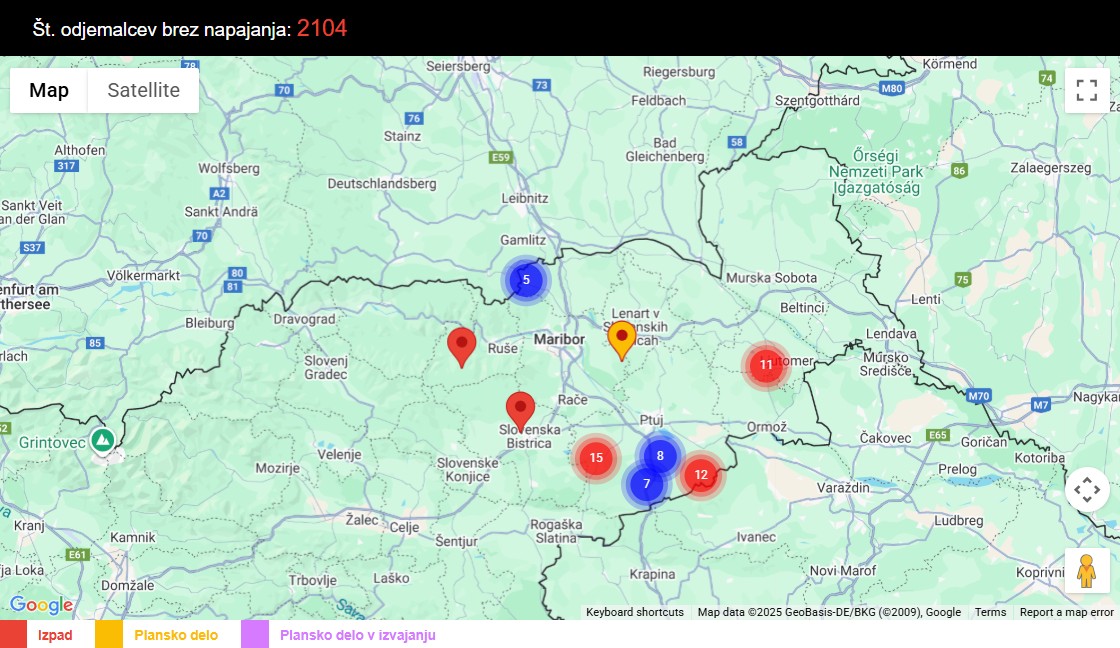
Task: Switch to the Satellite map view
Action: click(143, 90)
